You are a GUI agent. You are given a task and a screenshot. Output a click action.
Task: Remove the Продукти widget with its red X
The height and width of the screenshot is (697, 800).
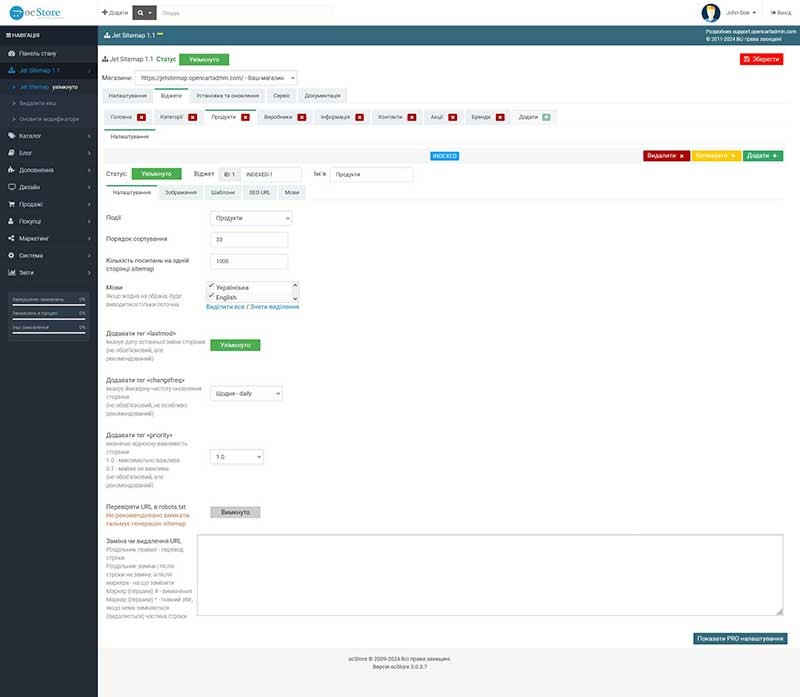[x=245, y=117]
